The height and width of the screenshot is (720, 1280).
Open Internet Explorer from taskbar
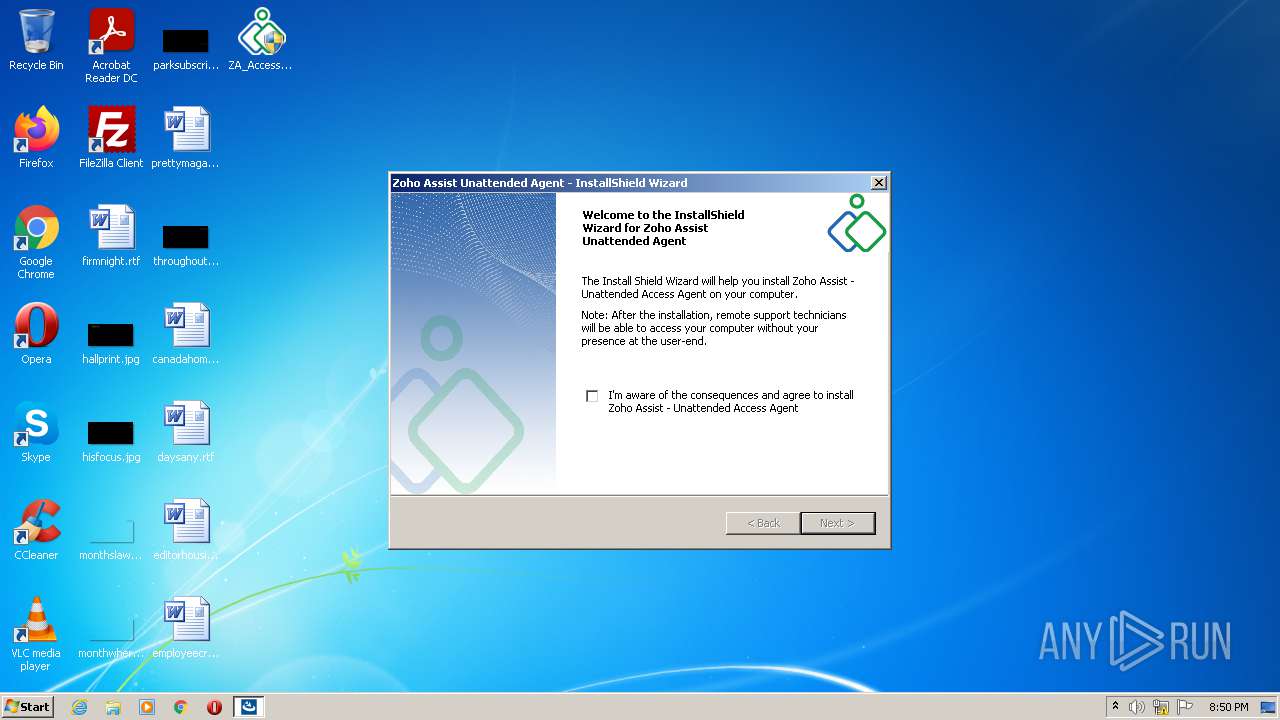pos(79,707)
